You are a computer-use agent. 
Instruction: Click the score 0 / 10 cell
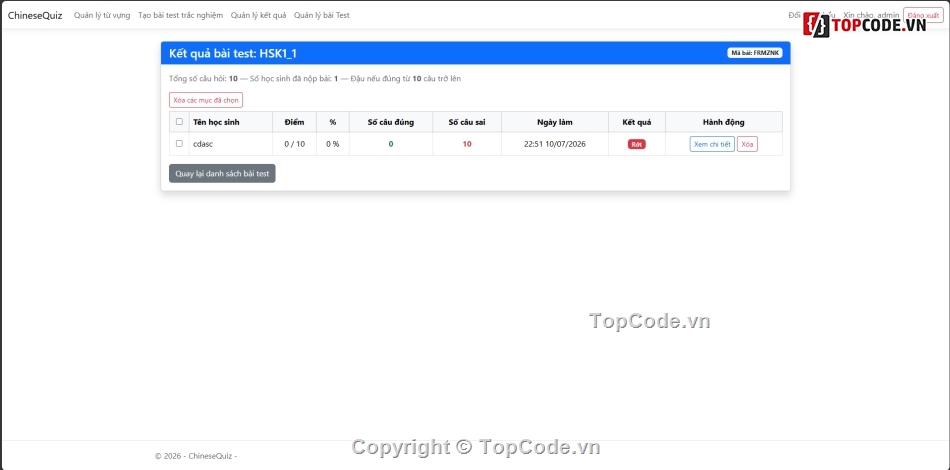[294, 144]
